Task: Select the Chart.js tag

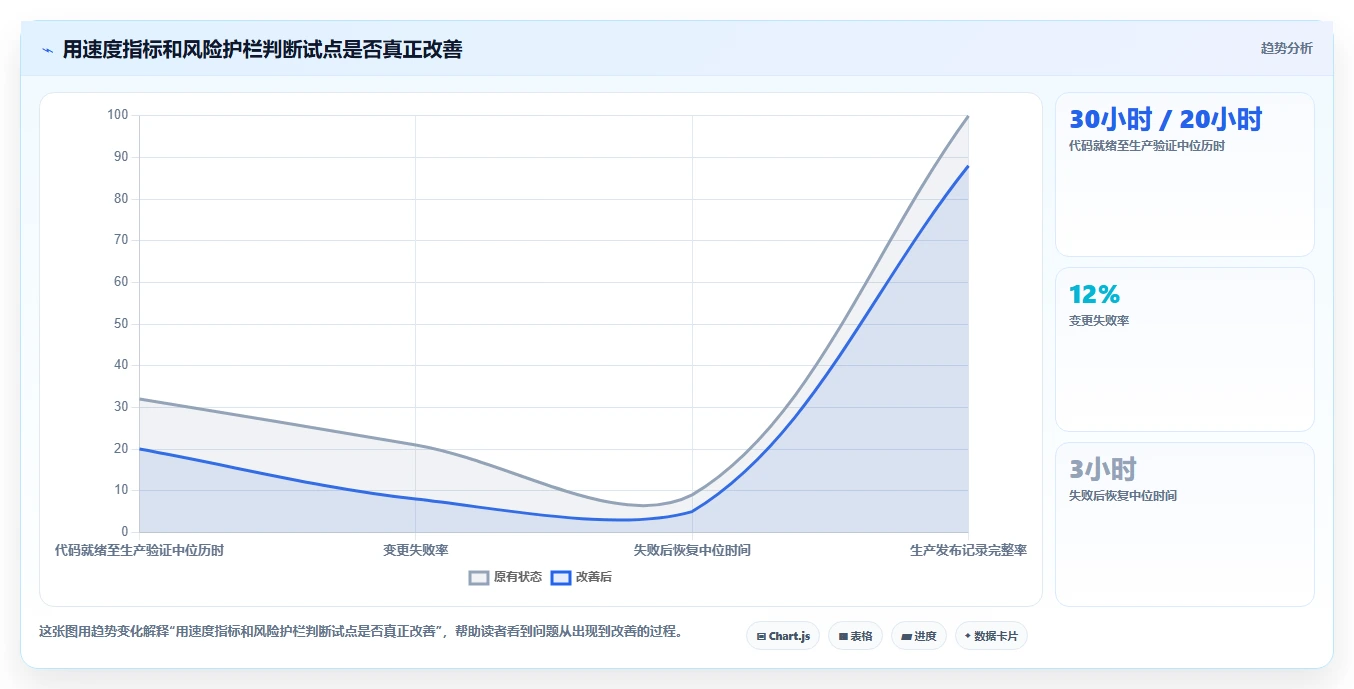Action: [783, 636]
